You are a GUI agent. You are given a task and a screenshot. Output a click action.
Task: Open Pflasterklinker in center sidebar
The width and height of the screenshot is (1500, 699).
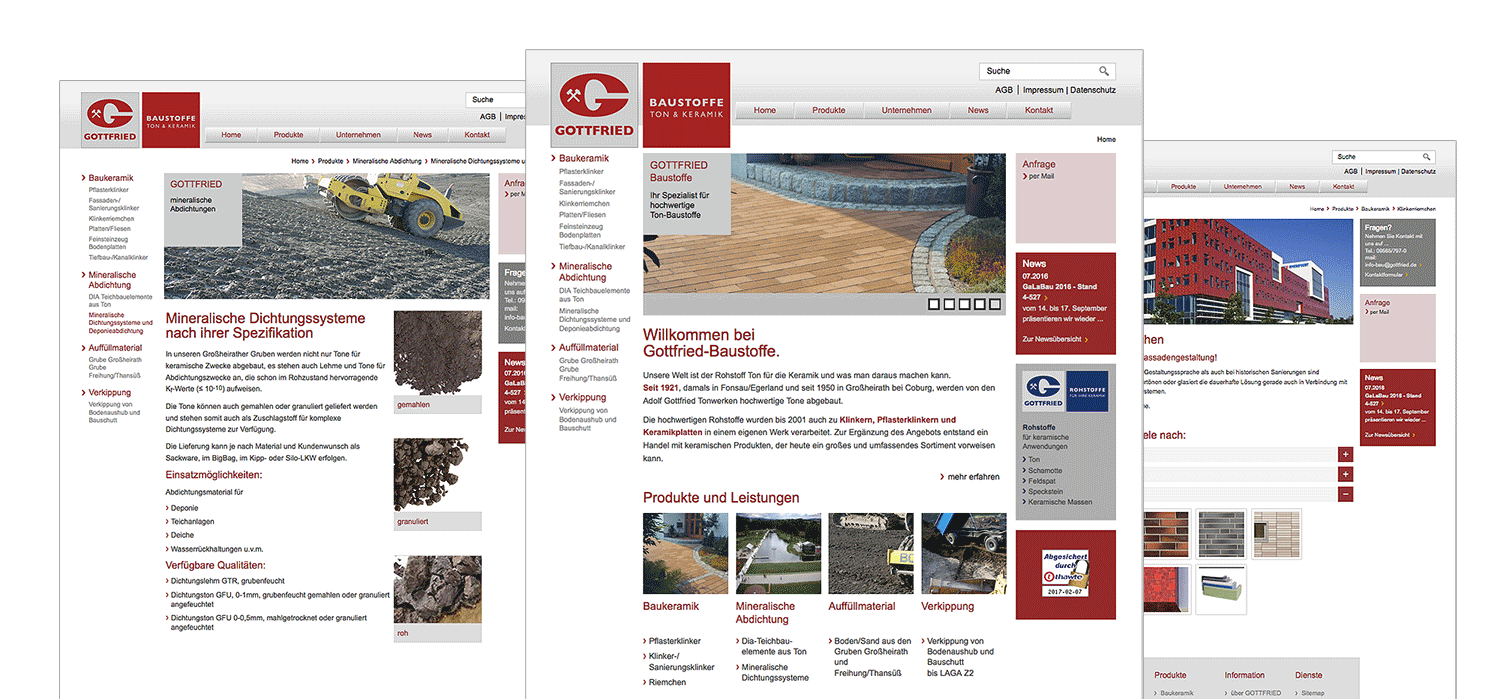click(581, 172)
